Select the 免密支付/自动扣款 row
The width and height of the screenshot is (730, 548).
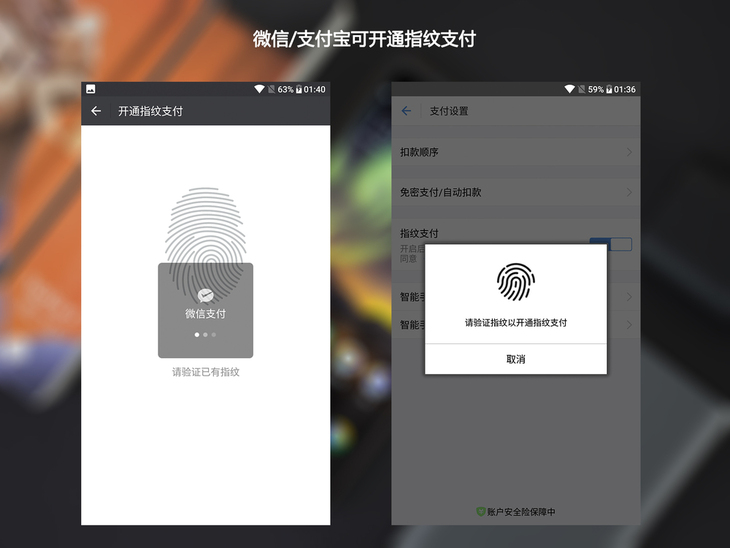[516, 192]
